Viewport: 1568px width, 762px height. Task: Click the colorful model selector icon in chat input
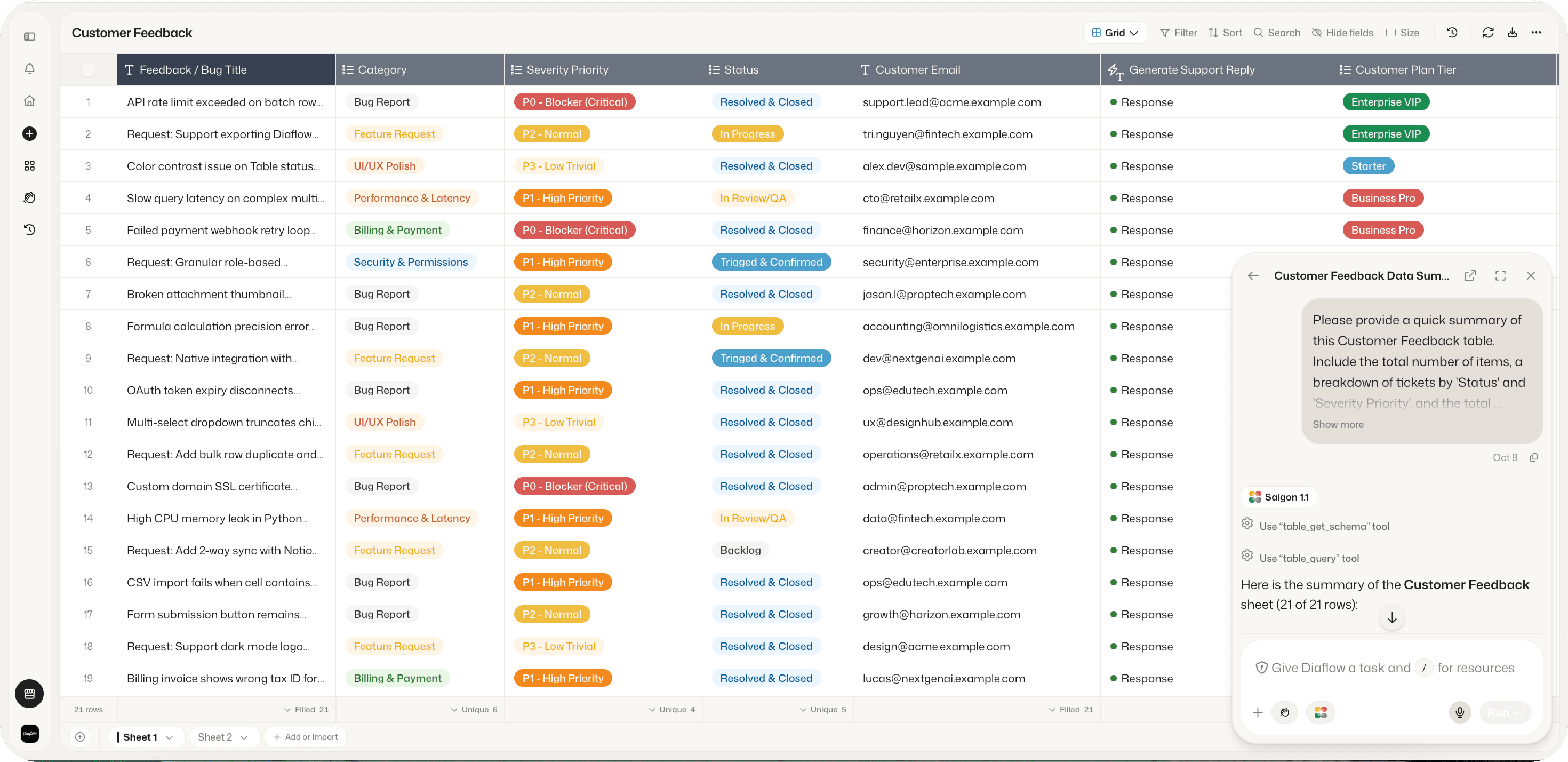tap(1320, 712)
